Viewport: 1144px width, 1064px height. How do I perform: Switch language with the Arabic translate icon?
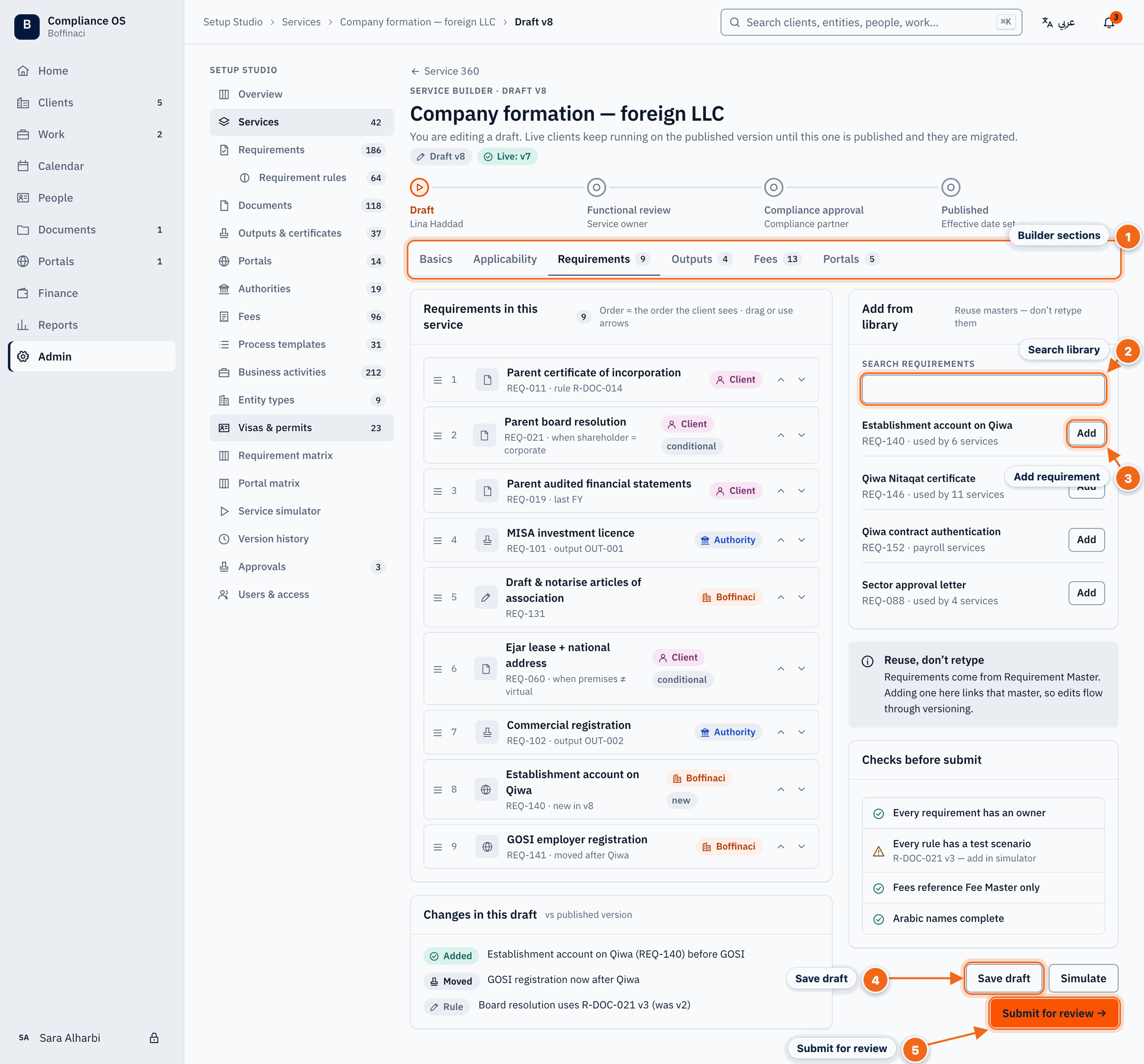point(1058,22)
